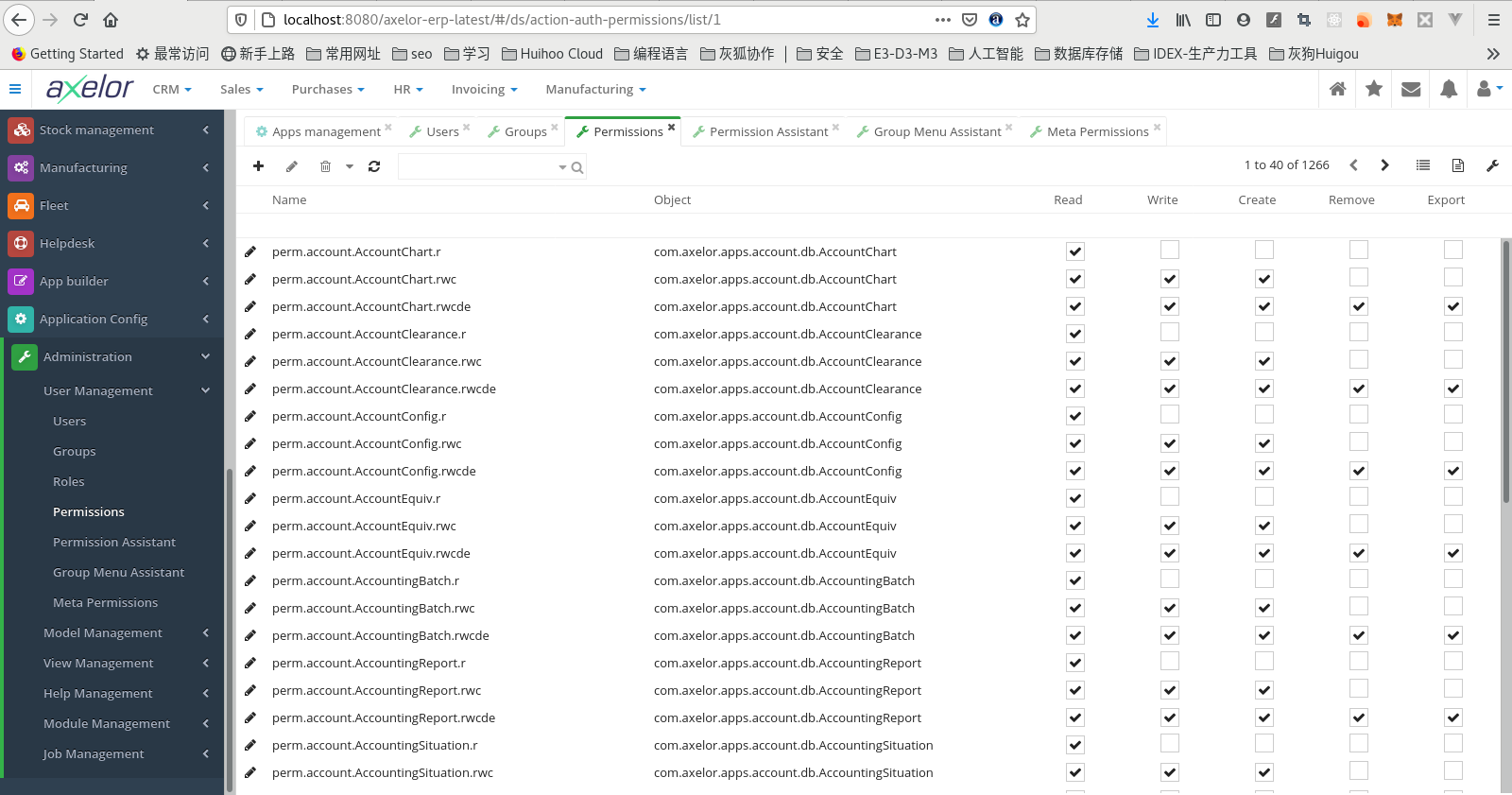Open the Manufacturing top menu dropdown

coord(595,90)
